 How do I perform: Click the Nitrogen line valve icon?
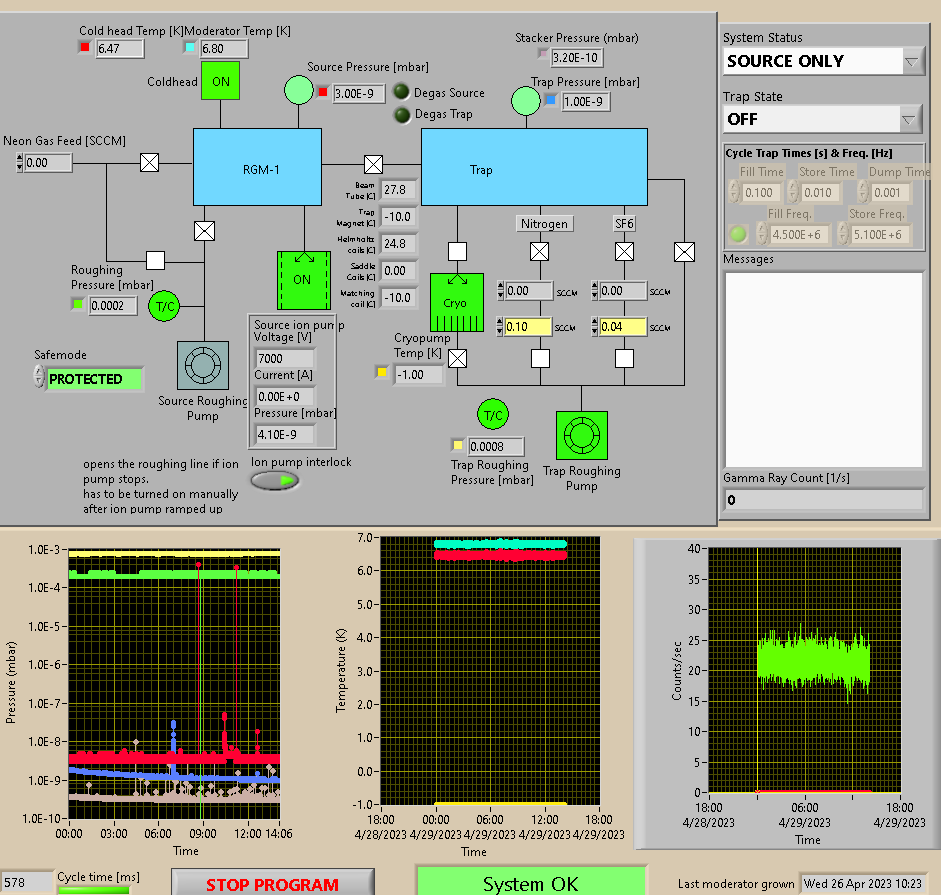pyautogui.click(x=540, y=251)
